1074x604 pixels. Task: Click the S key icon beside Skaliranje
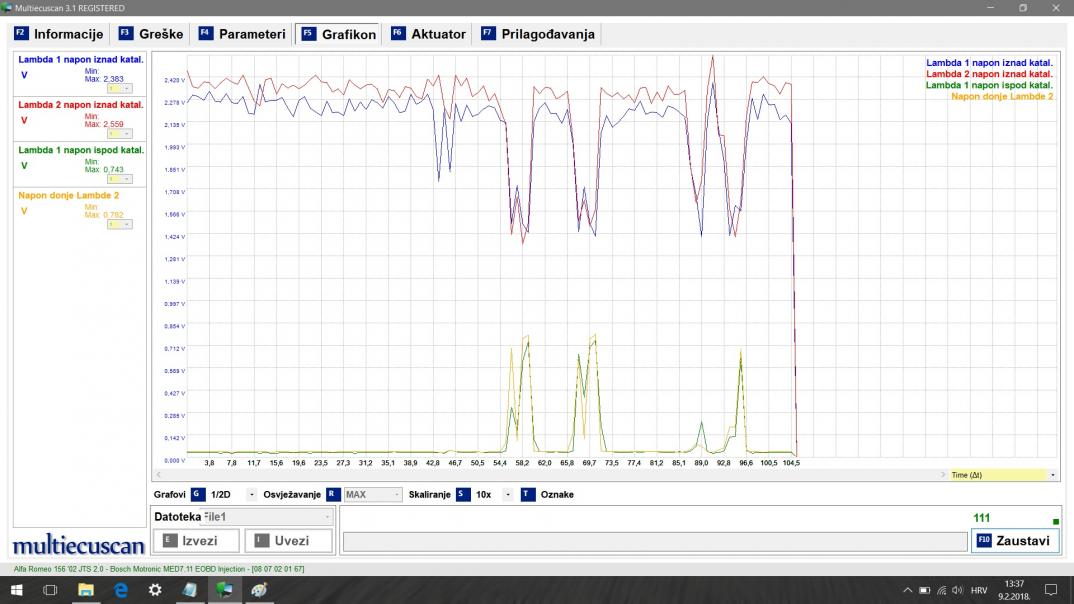(x=464, y=494)
